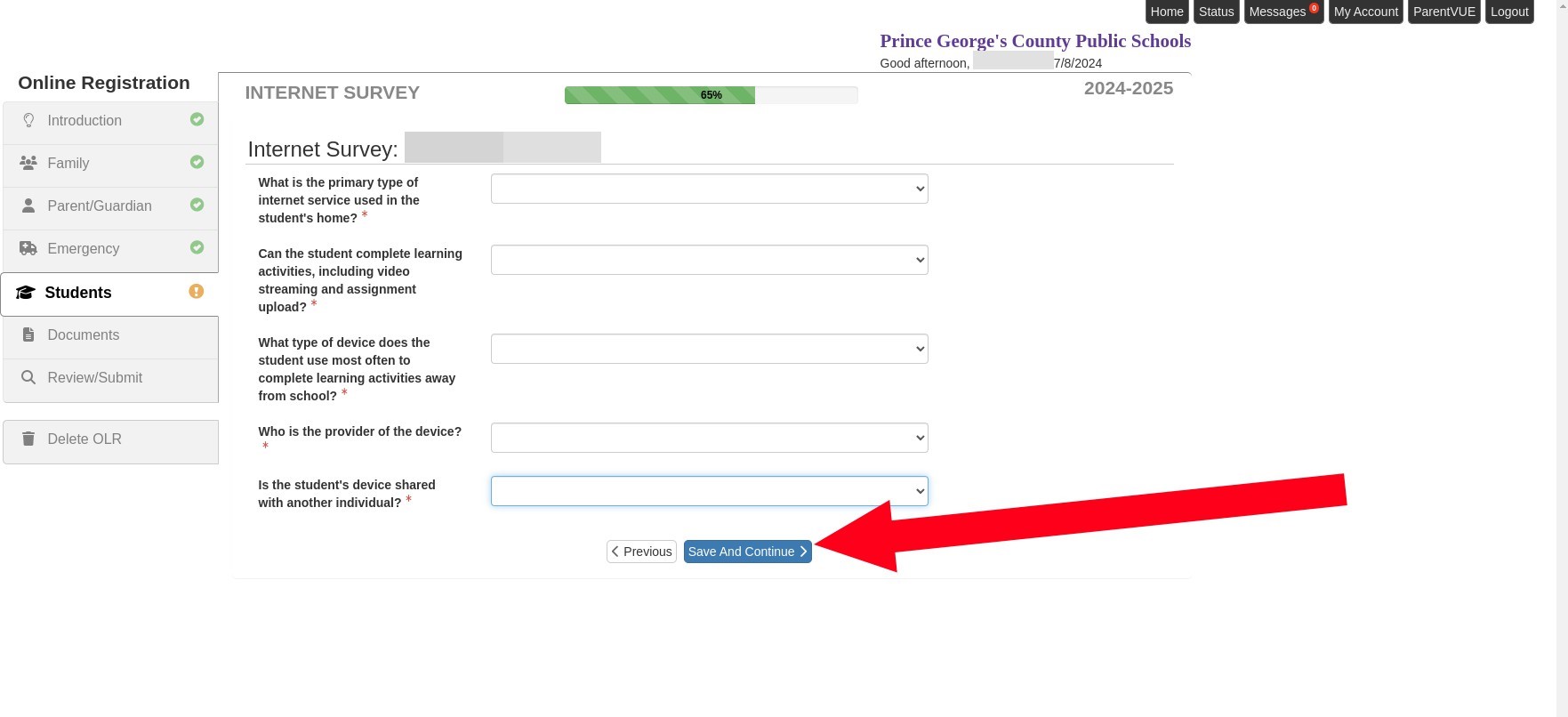
Task: Open Messages from the top navigation
Action: [1282, 12]
